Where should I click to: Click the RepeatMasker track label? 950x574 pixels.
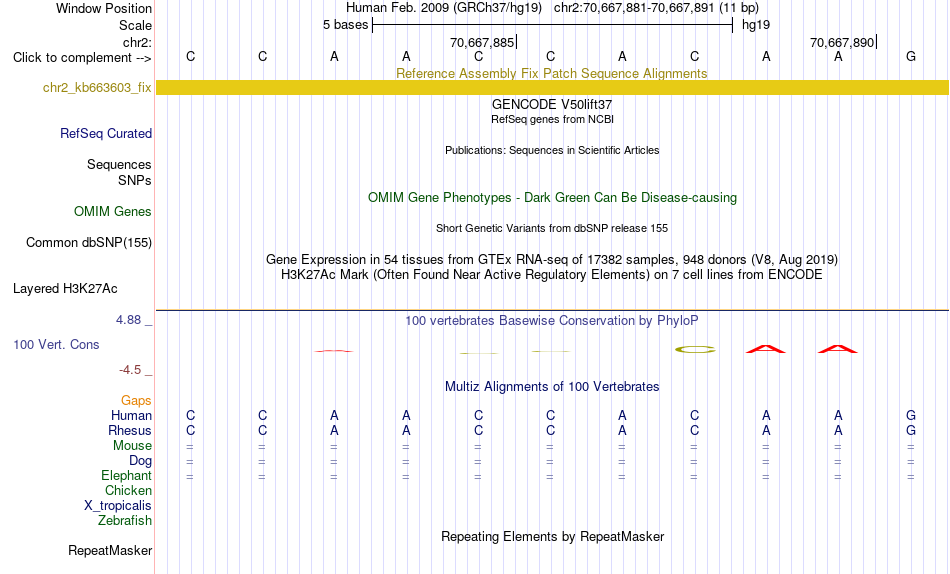click(110, 550)
